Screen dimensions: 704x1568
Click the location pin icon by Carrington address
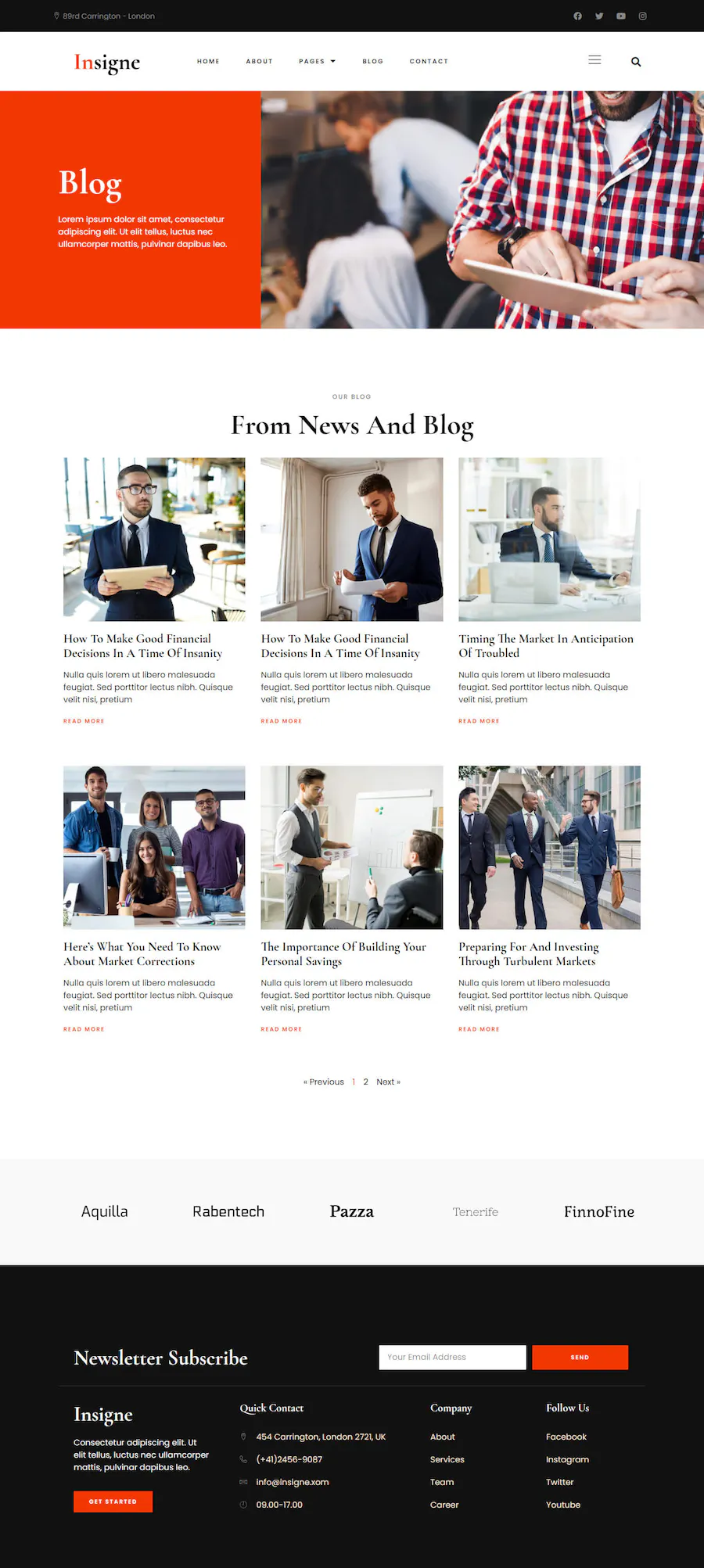tap(56, 16)
